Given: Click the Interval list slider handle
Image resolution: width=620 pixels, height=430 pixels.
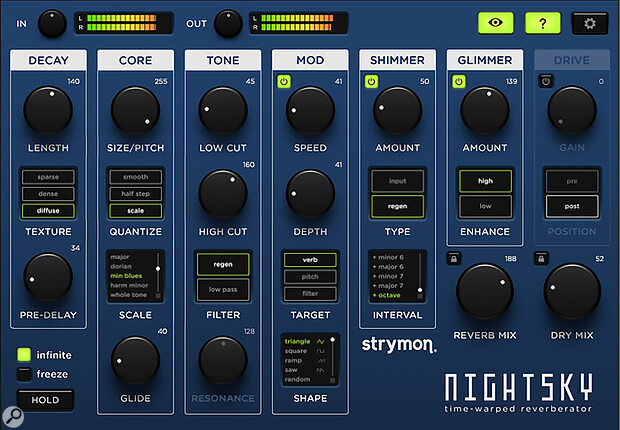Looking at the screenshot, I should 420,290.
